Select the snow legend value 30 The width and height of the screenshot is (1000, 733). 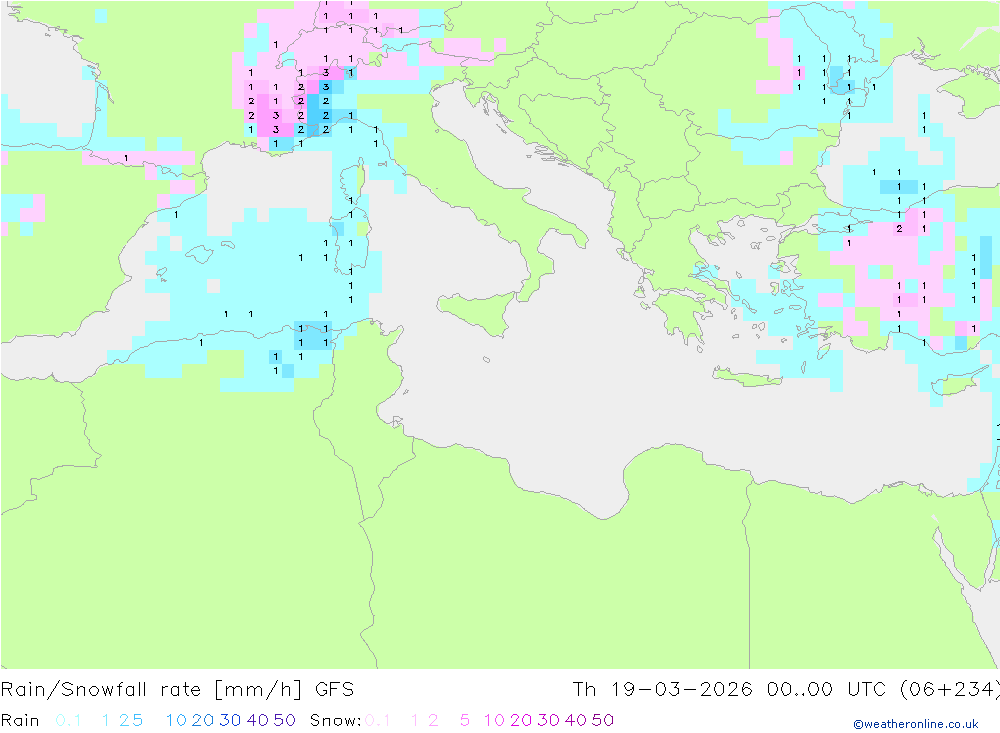tap(548, 720)
